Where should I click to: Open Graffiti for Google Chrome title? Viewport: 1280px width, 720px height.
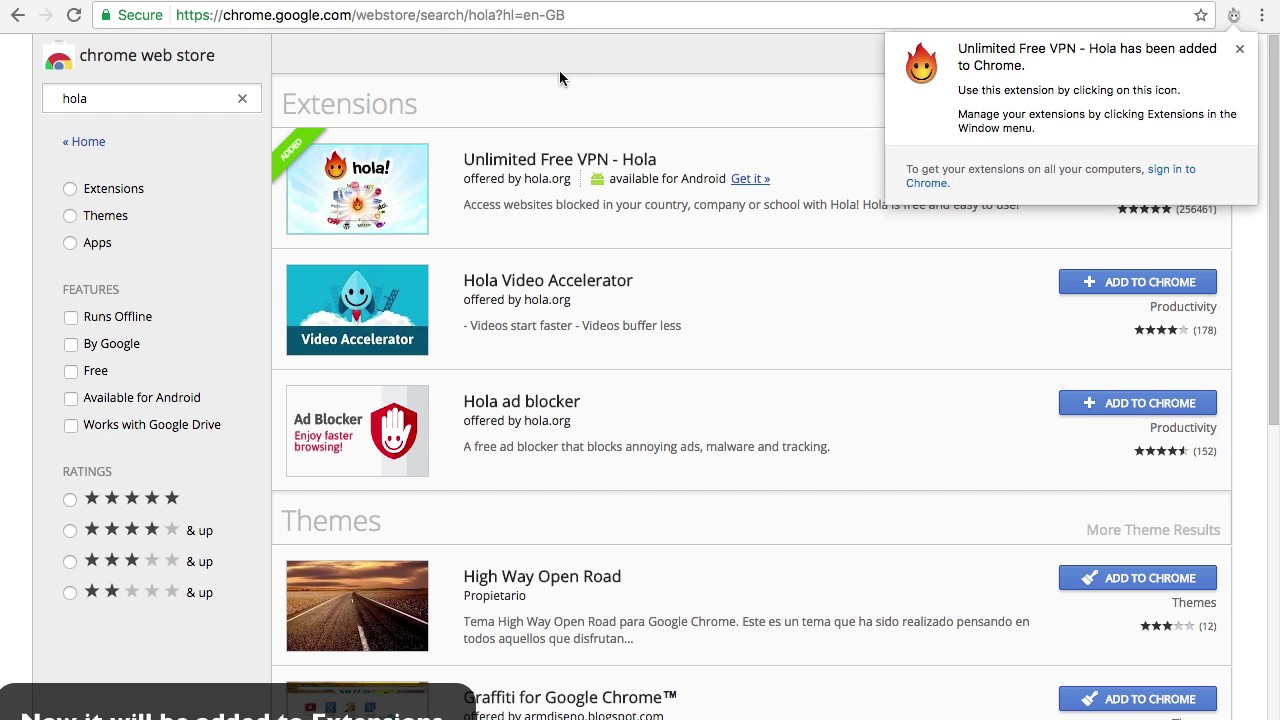tap(570, 697)
